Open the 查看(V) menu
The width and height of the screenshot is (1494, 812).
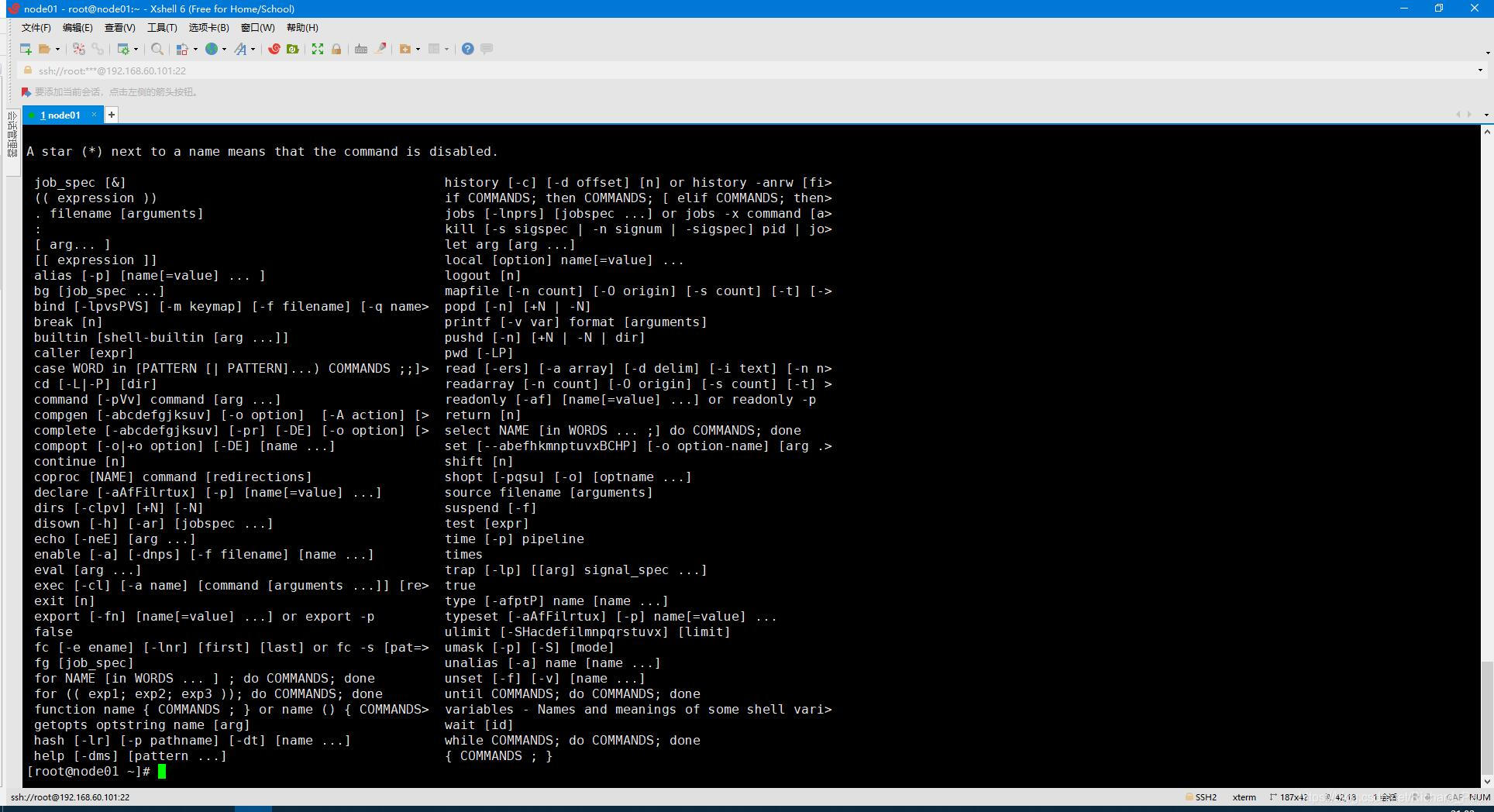click(x=120, y=28)
